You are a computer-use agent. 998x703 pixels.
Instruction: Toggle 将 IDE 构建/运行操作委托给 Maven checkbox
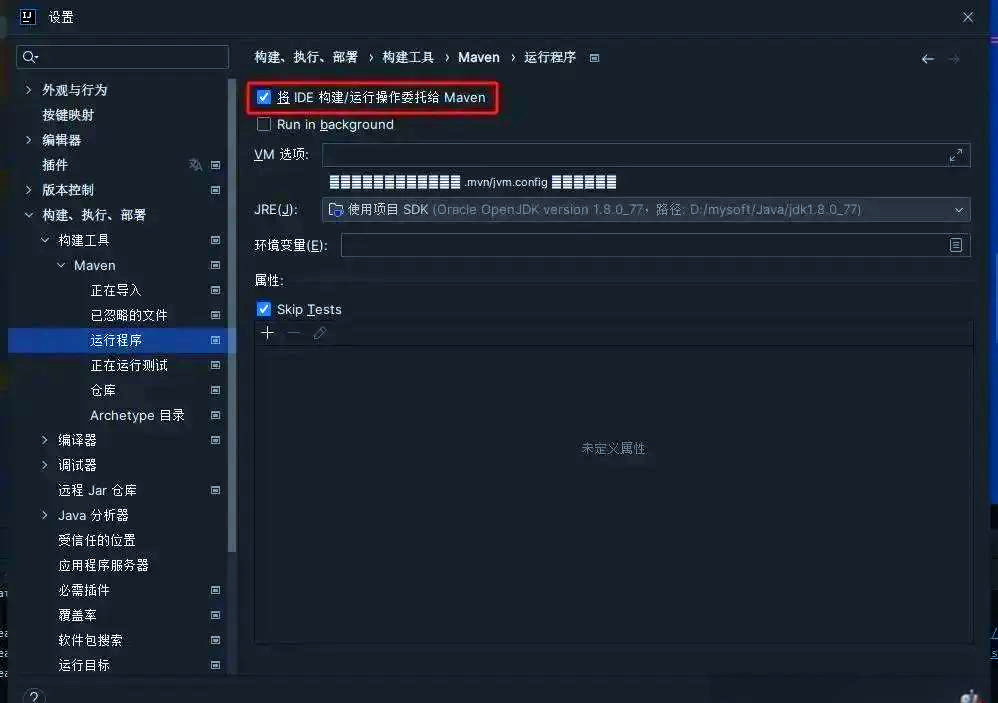(264, 97)
